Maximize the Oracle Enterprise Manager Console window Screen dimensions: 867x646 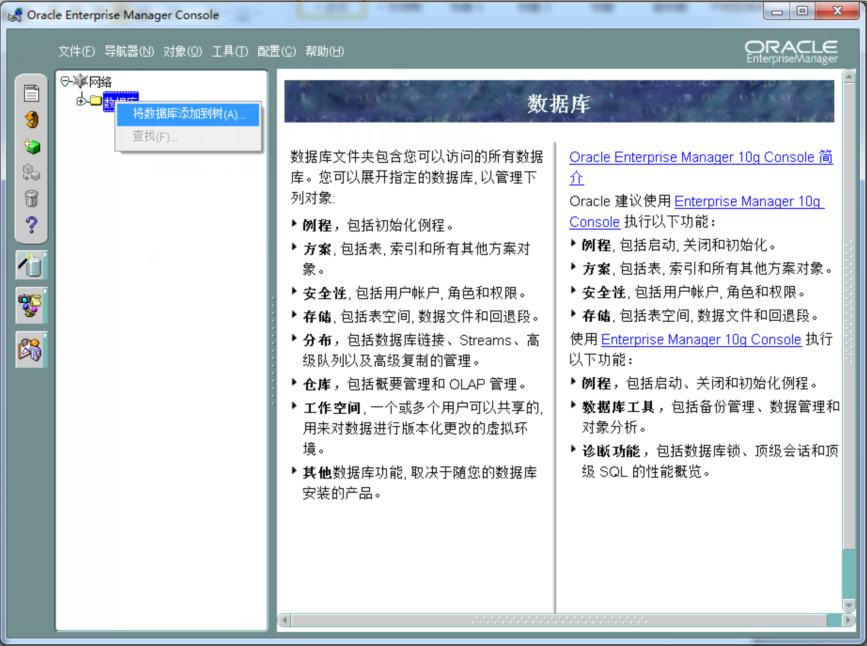point(802,11)
